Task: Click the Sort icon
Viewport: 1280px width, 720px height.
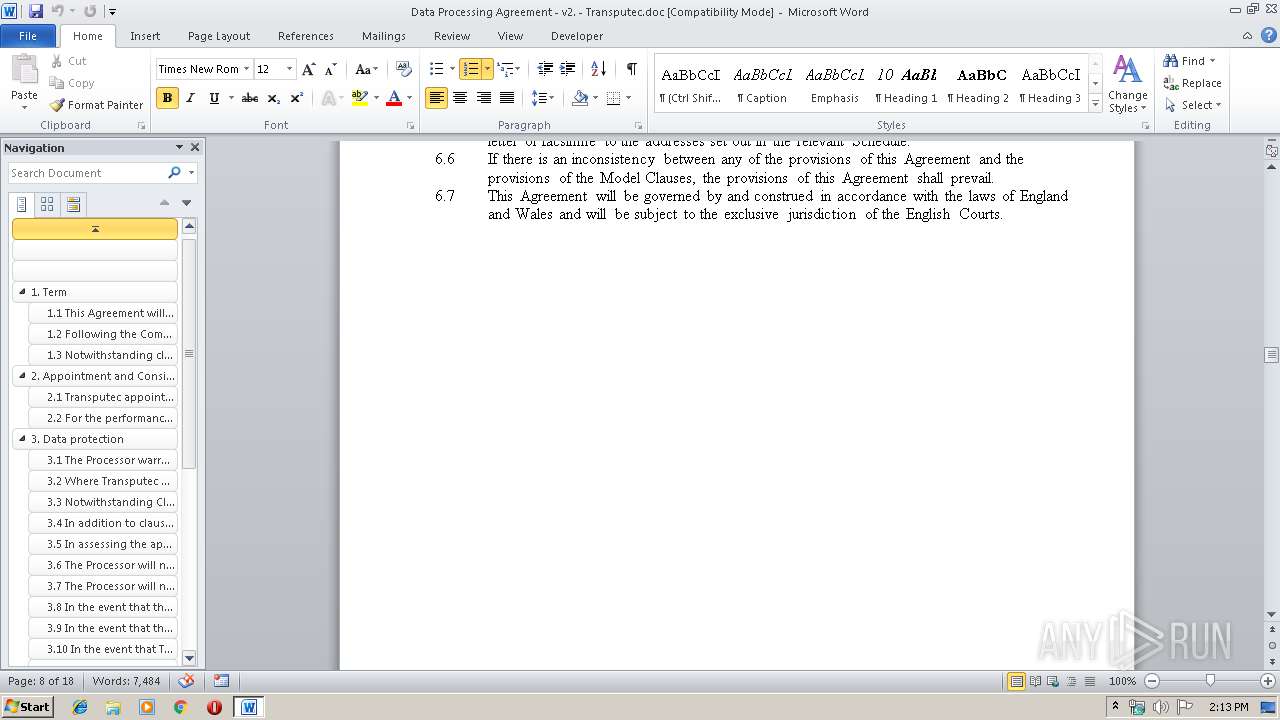Action: tap(598, 69)
